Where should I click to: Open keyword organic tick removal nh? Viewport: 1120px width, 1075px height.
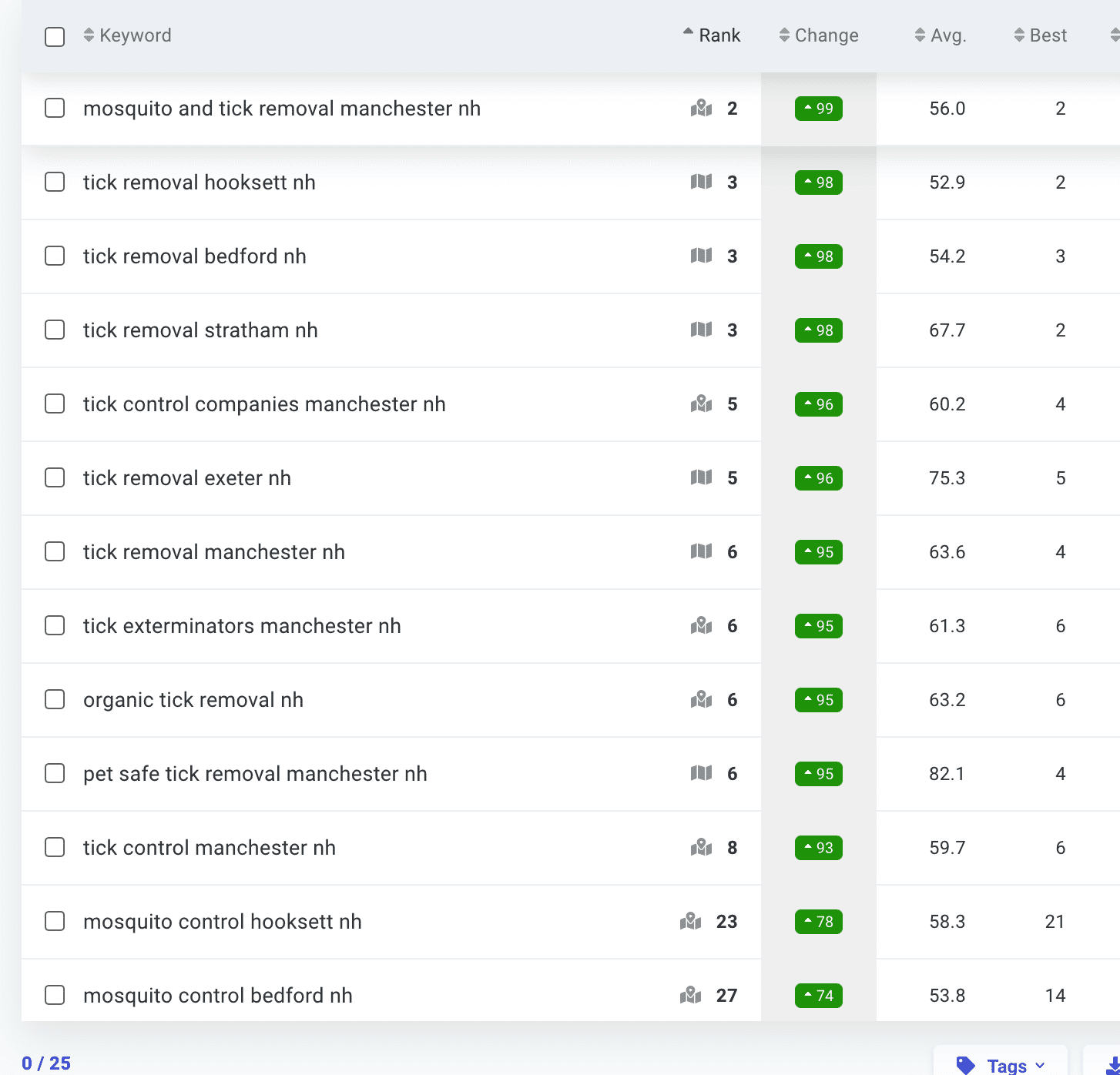193,700
